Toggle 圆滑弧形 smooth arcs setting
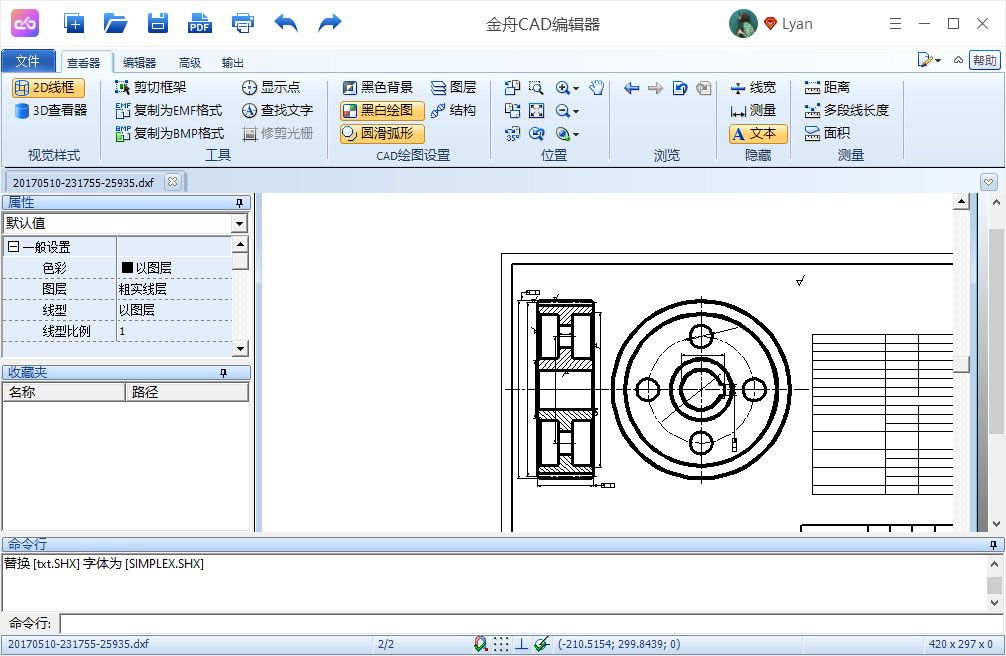Screen dimensions: 1006x656 tap(381, 133)
